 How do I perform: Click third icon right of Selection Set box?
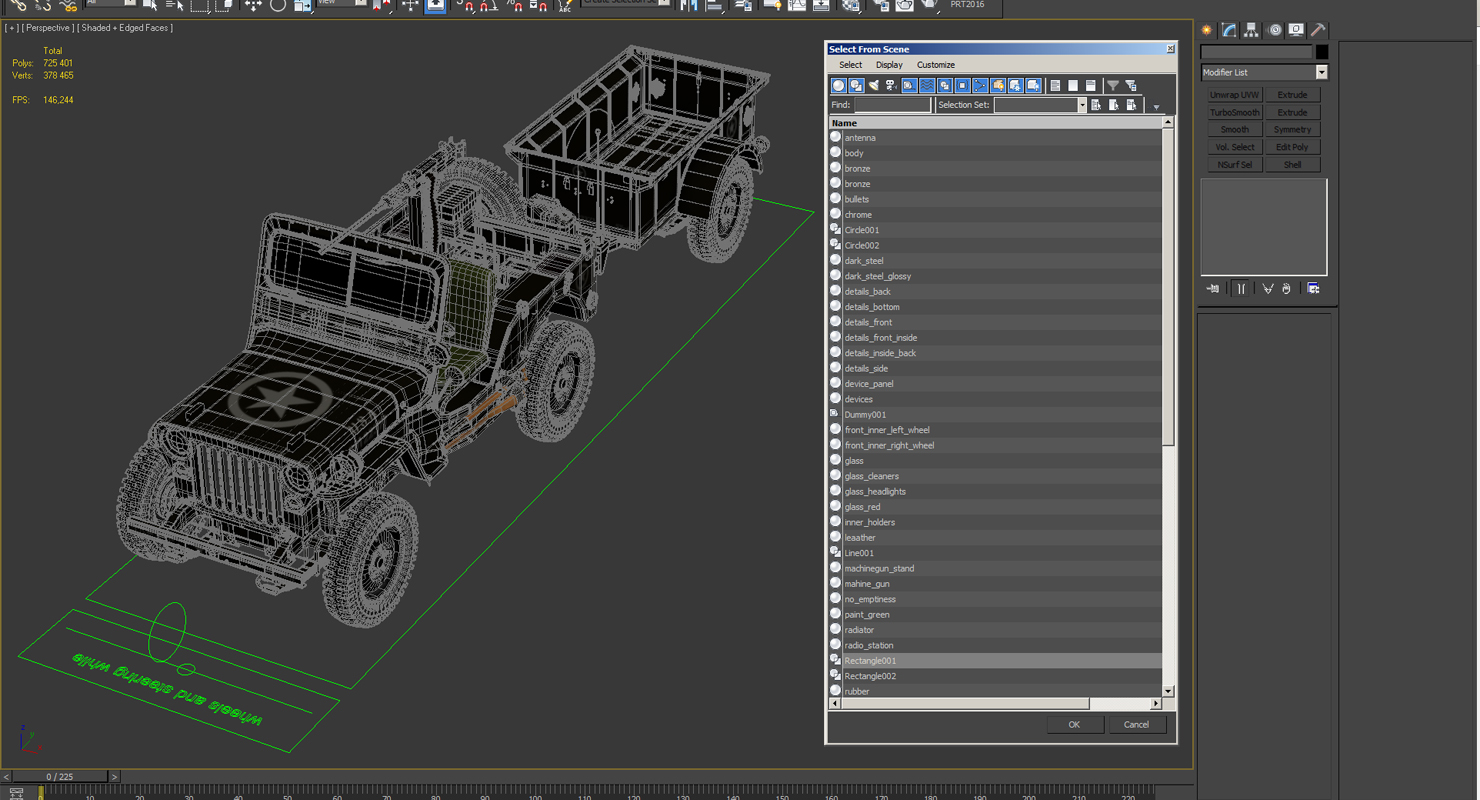tap(1132, 105)
